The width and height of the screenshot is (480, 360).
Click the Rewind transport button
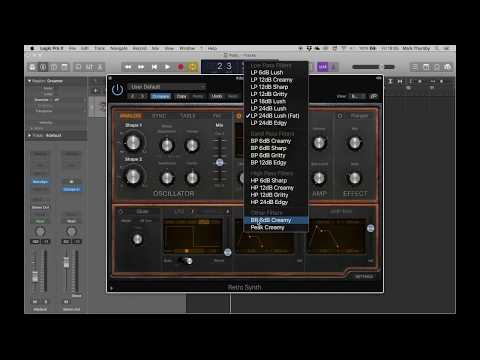(128, 67)
